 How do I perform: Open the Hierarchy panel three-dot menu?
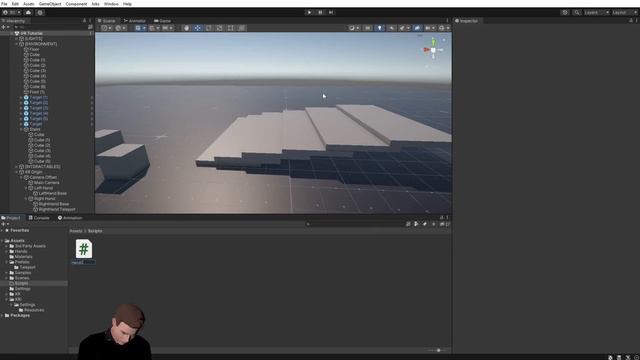90,20
